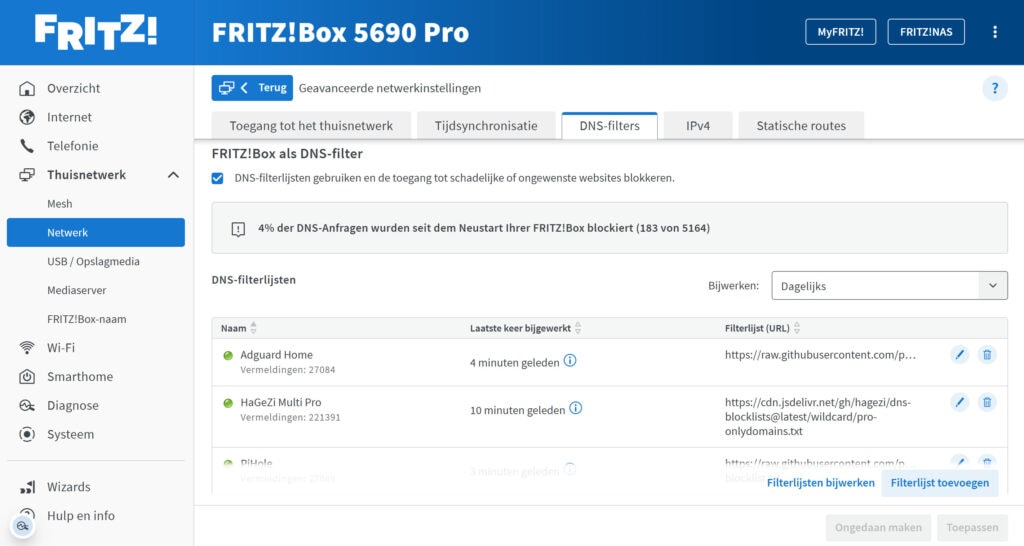
Task: Click the warning icon in blocked-requests notice
Action: click(x=238, y=229)
